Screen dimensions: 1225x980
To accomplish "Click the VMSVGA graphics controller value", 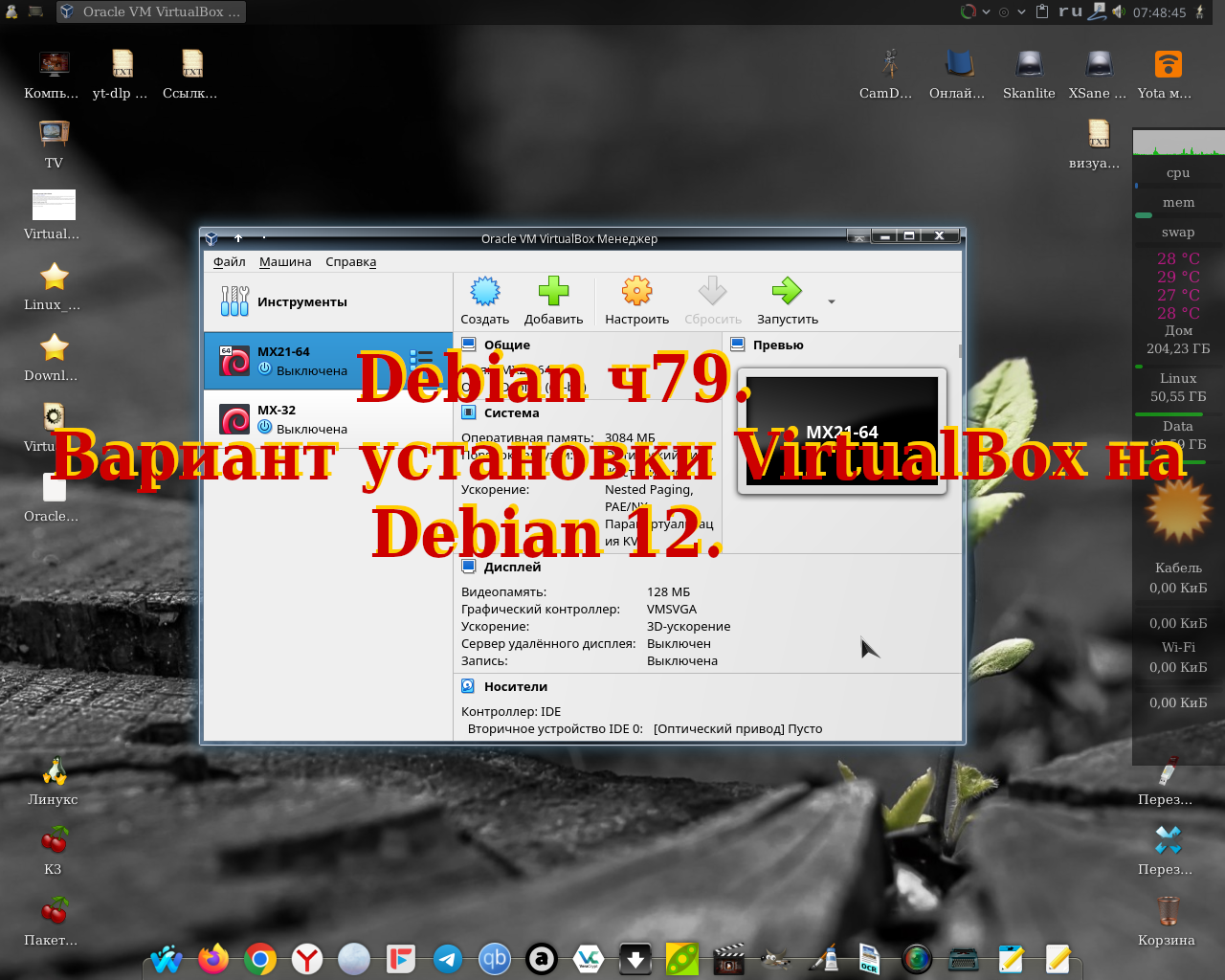I will [x=672, y=609].
